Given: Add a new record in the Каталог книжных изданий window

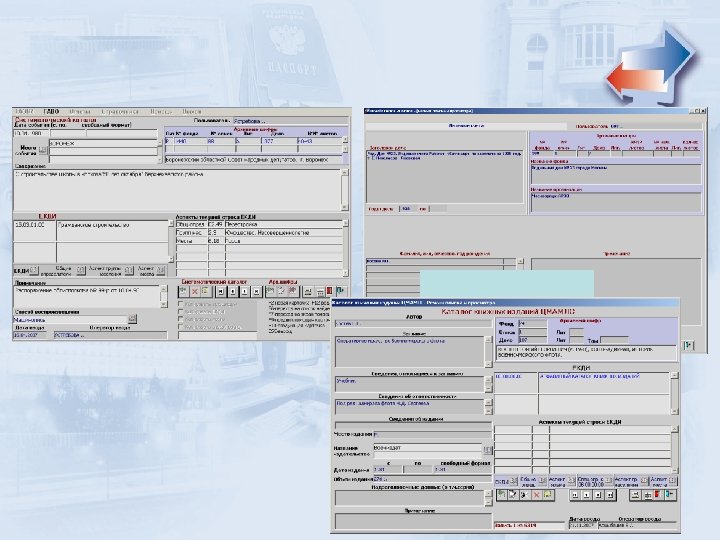Looking at the screenshot, I should [502, 495].
